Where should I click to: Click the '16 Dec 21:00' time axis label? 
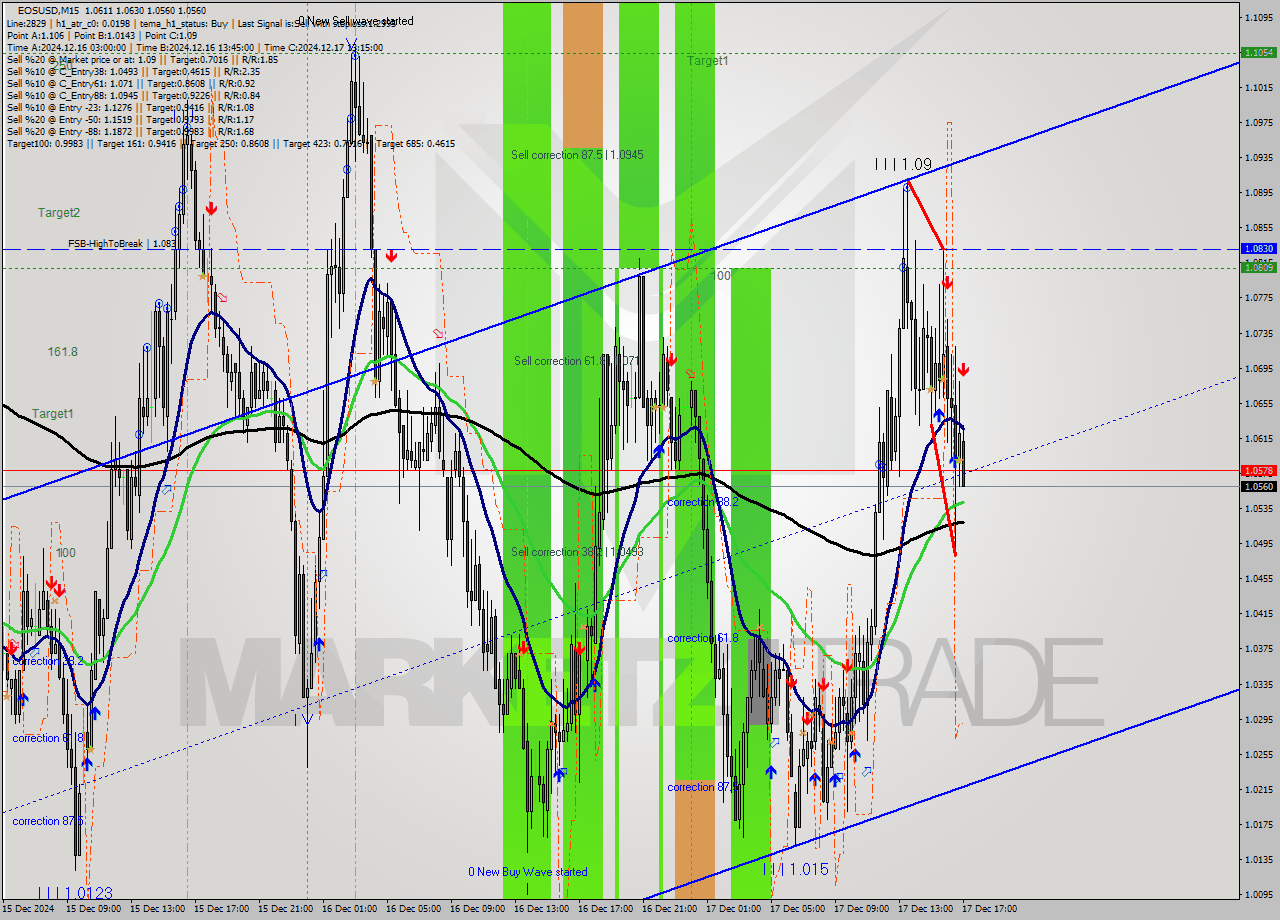(669, 909)
